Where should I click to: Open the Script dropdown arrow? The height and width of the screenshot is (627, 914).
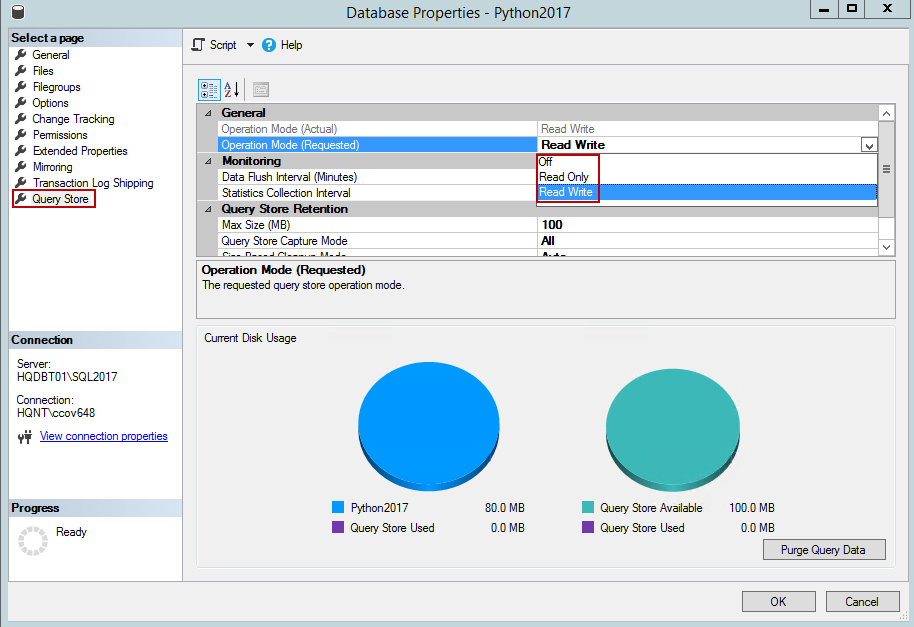pyautogui.click(x=250, y=45)
